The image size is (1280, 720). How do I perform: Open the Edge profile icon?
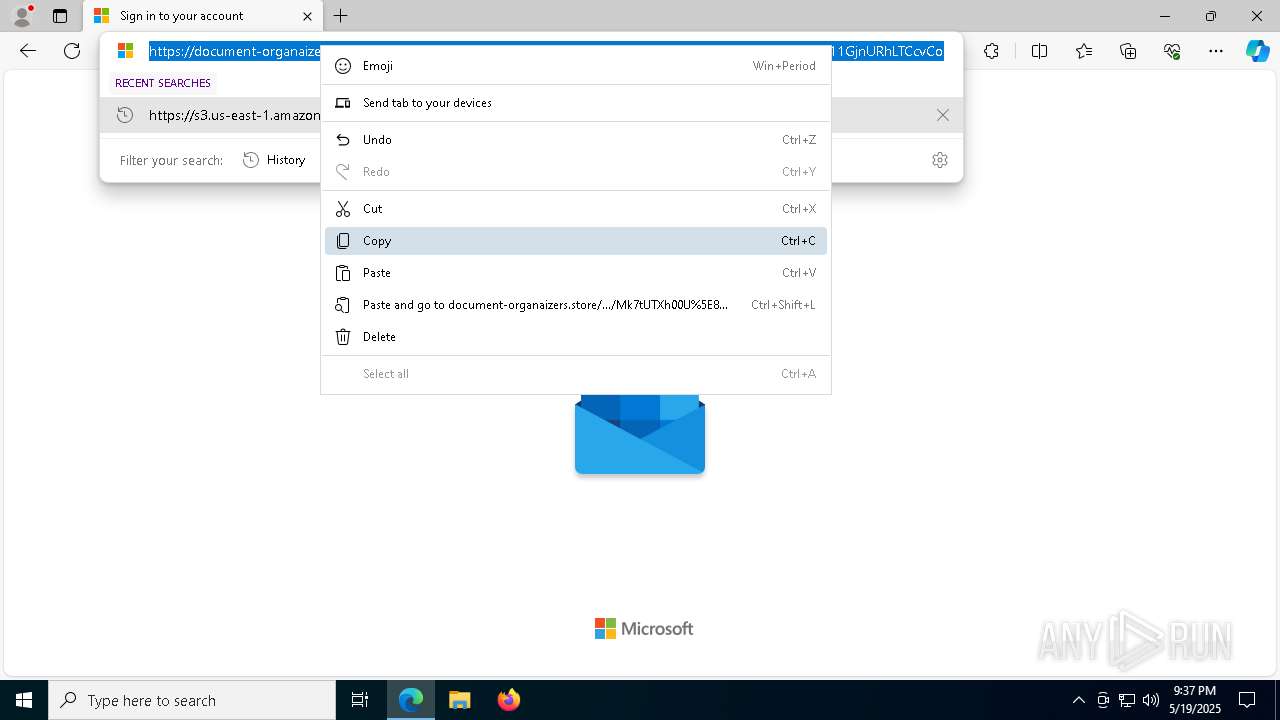point(22,16)
